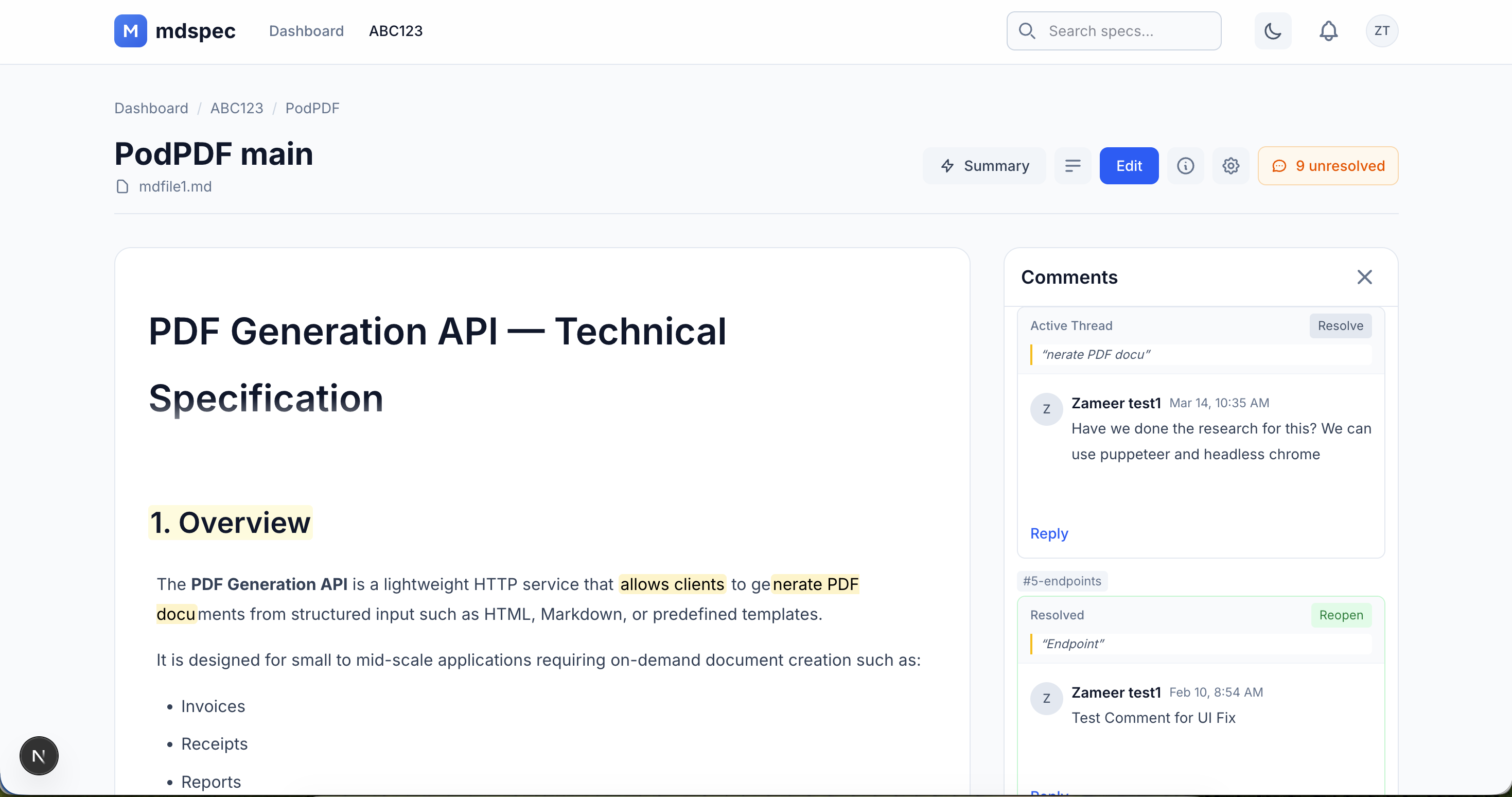Screen dimensions: 1512x797
Task: Open the document info icon
Action: point(1185,166)
